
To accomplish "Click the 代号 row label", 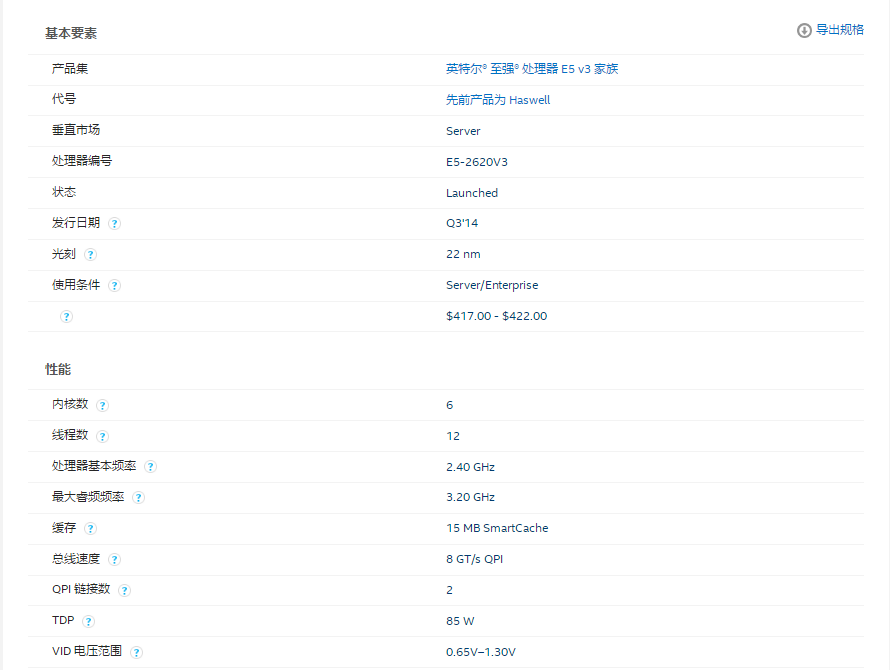I will pos(64,99).
